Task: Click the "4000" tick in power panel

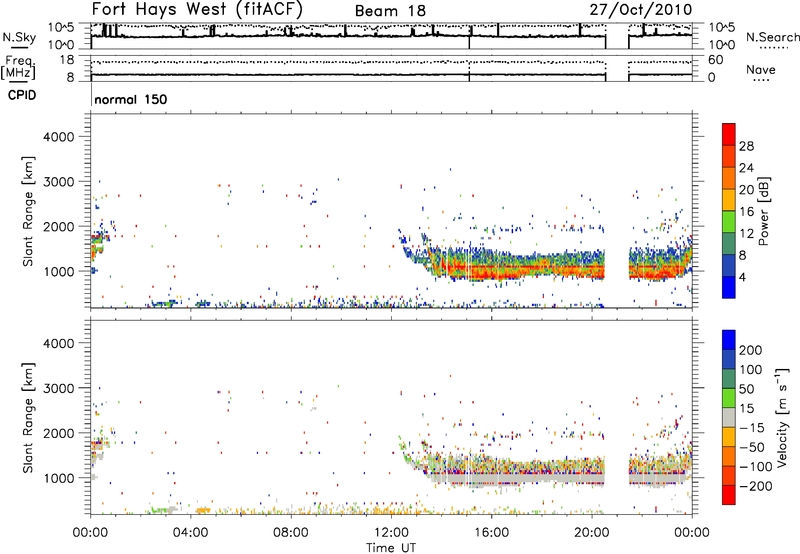Action: click(x=59, y=137)
